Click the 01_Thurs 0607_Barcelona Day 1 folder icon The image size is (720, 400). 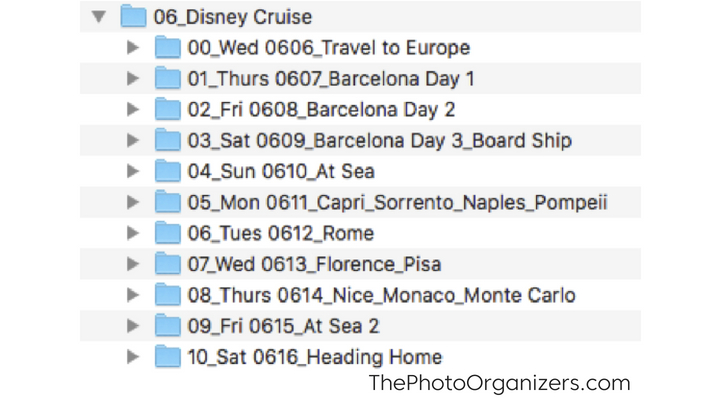coord(168,78)
